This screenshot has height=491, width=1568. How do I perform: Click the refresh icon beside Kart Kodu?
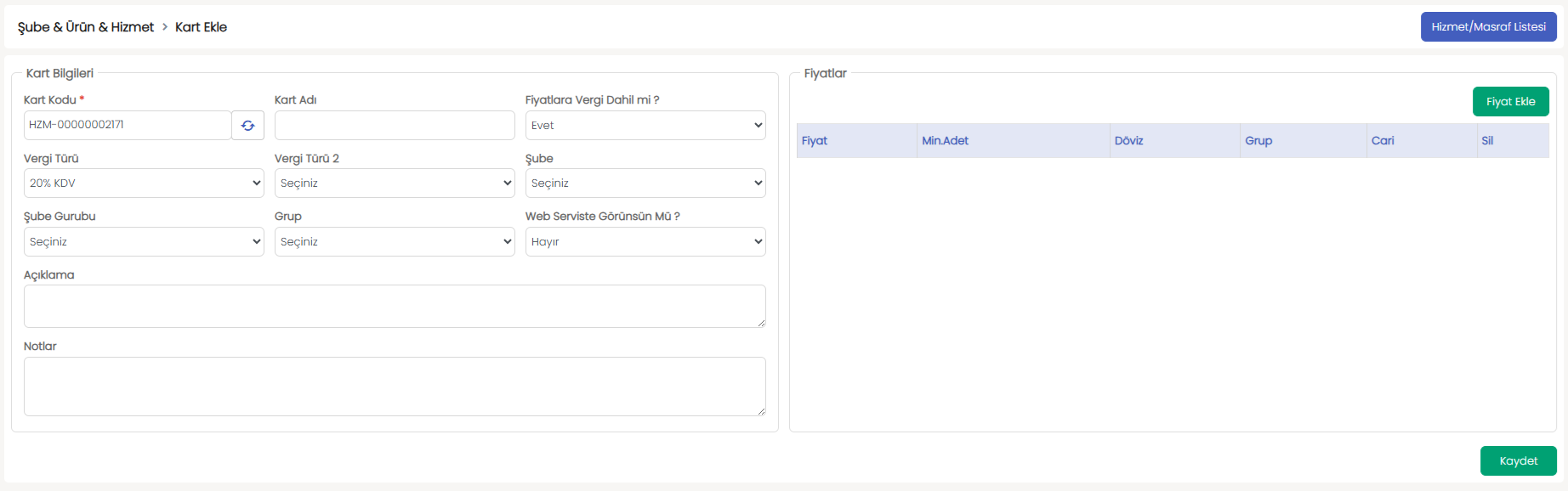247,125
